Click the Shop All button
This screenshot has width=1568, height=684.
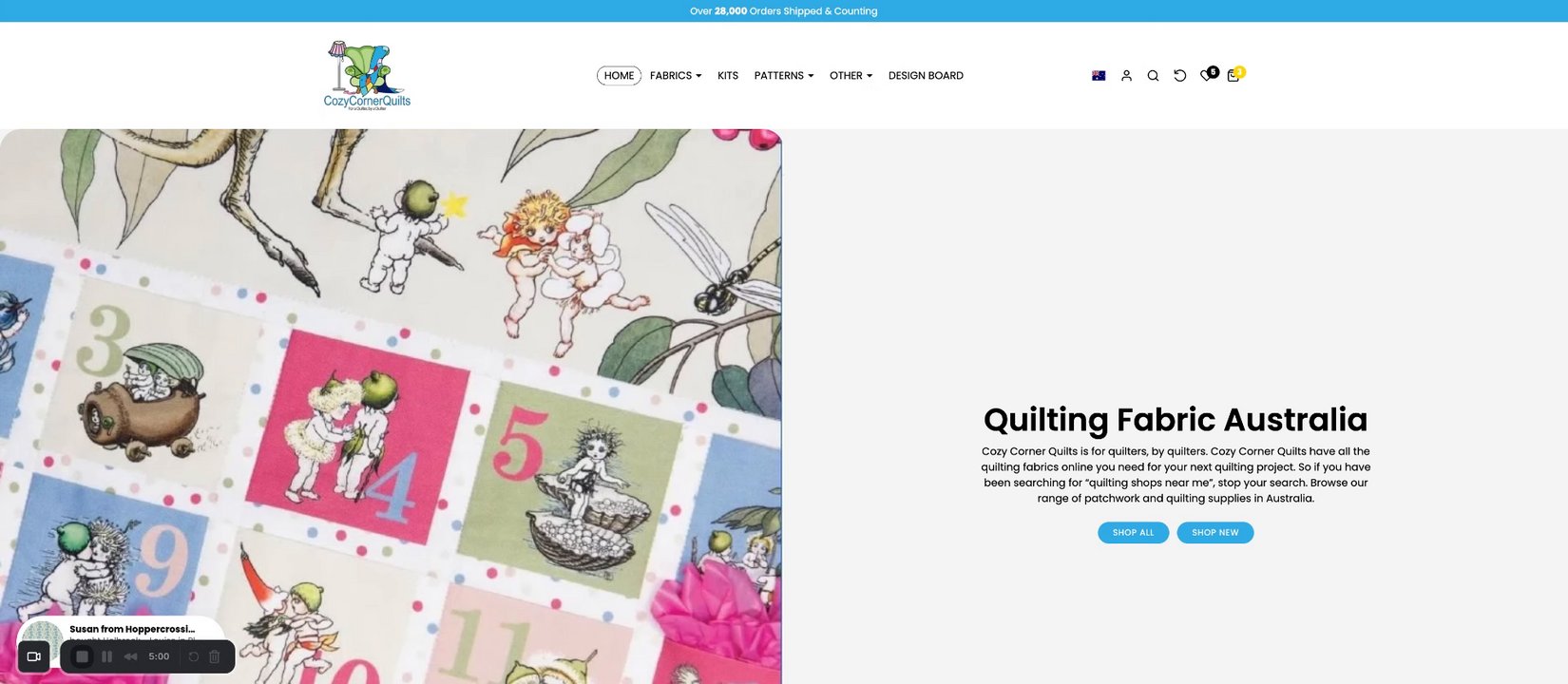[1134, 533]
